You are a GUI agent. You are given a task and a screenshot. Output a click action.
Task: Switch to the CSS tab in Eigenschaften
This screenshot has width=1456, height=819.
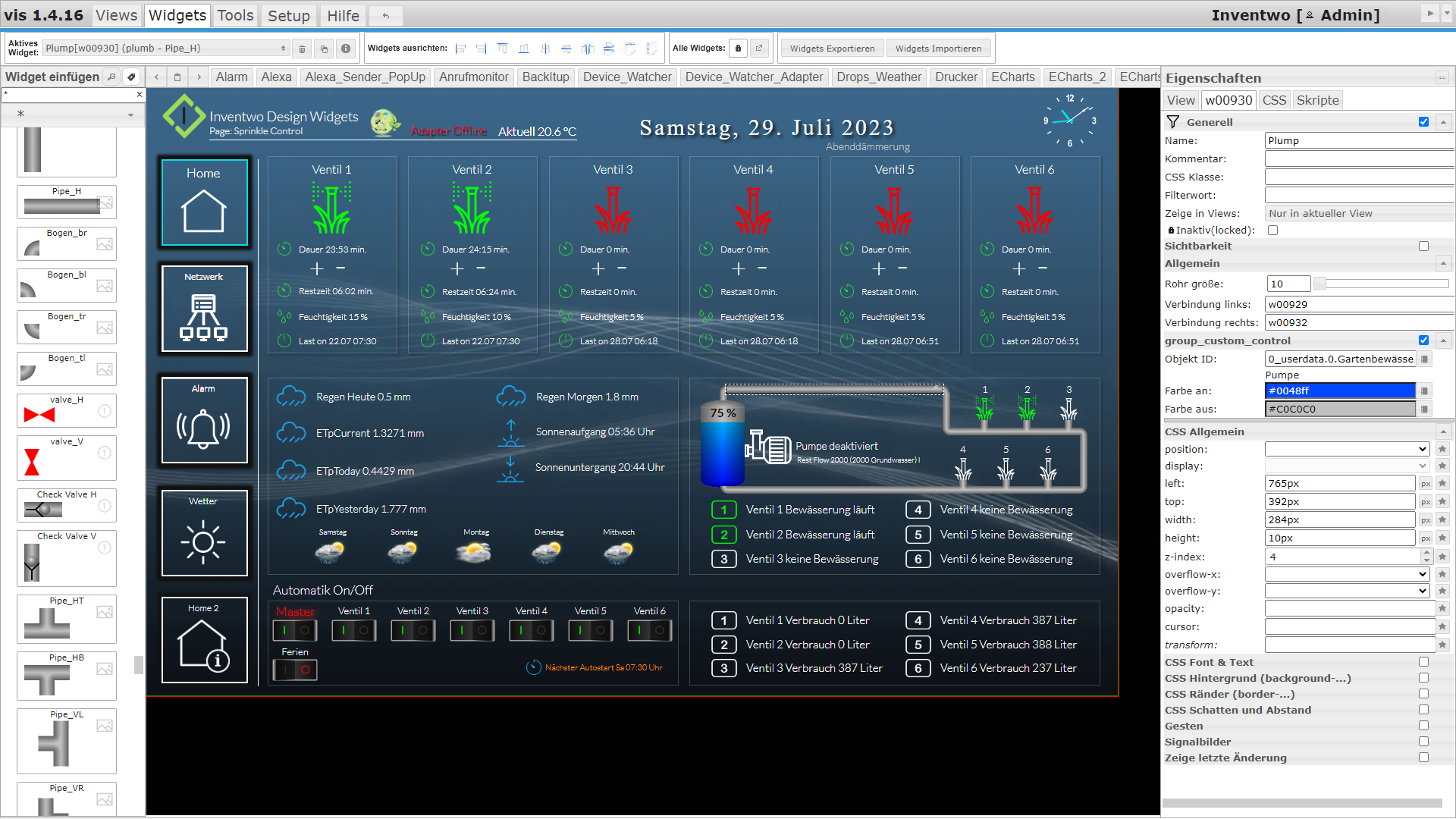[1274, 99]
